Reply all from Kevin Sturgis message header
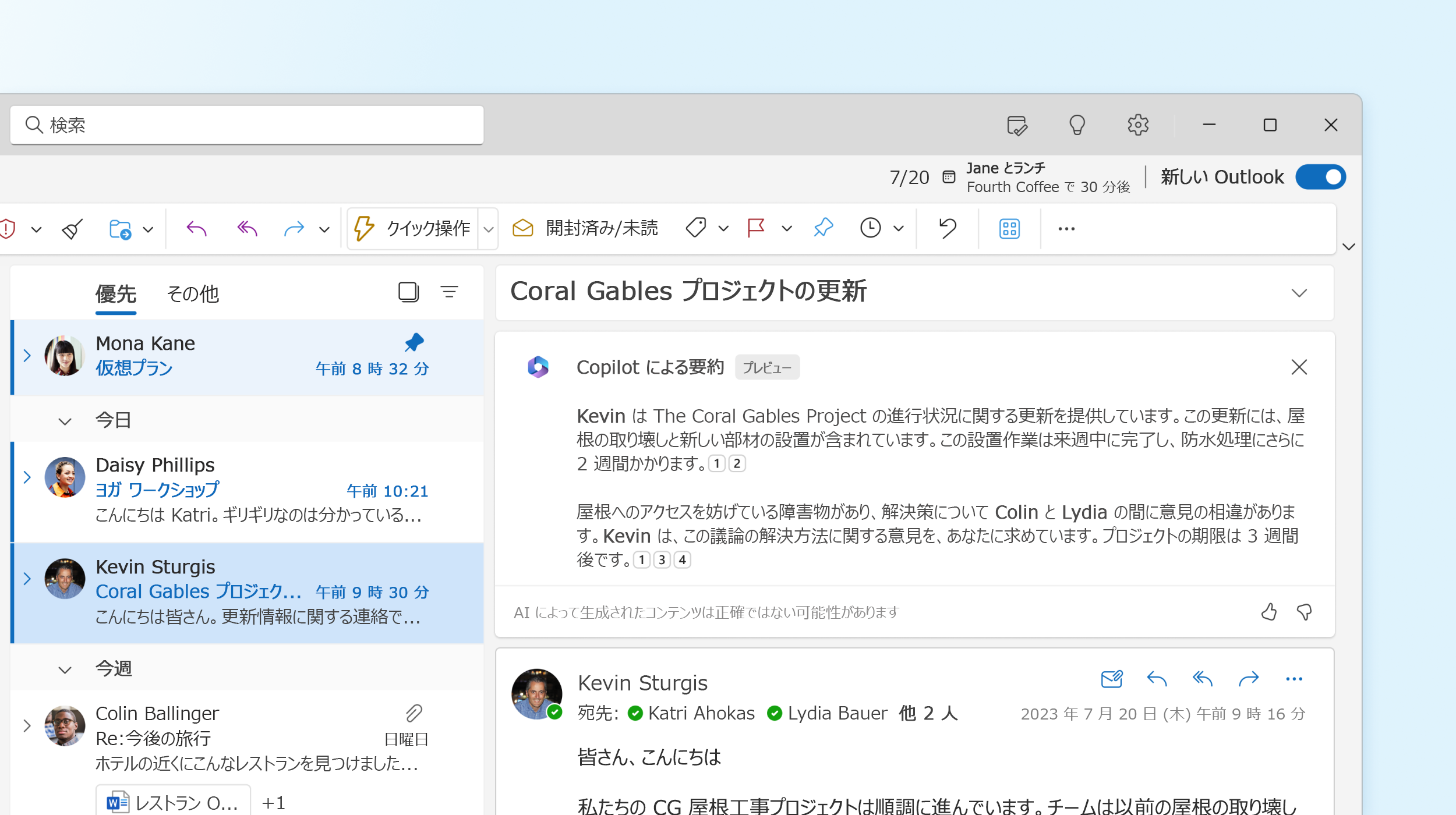Screen dimensions: 1456x815 point(1202,679)
